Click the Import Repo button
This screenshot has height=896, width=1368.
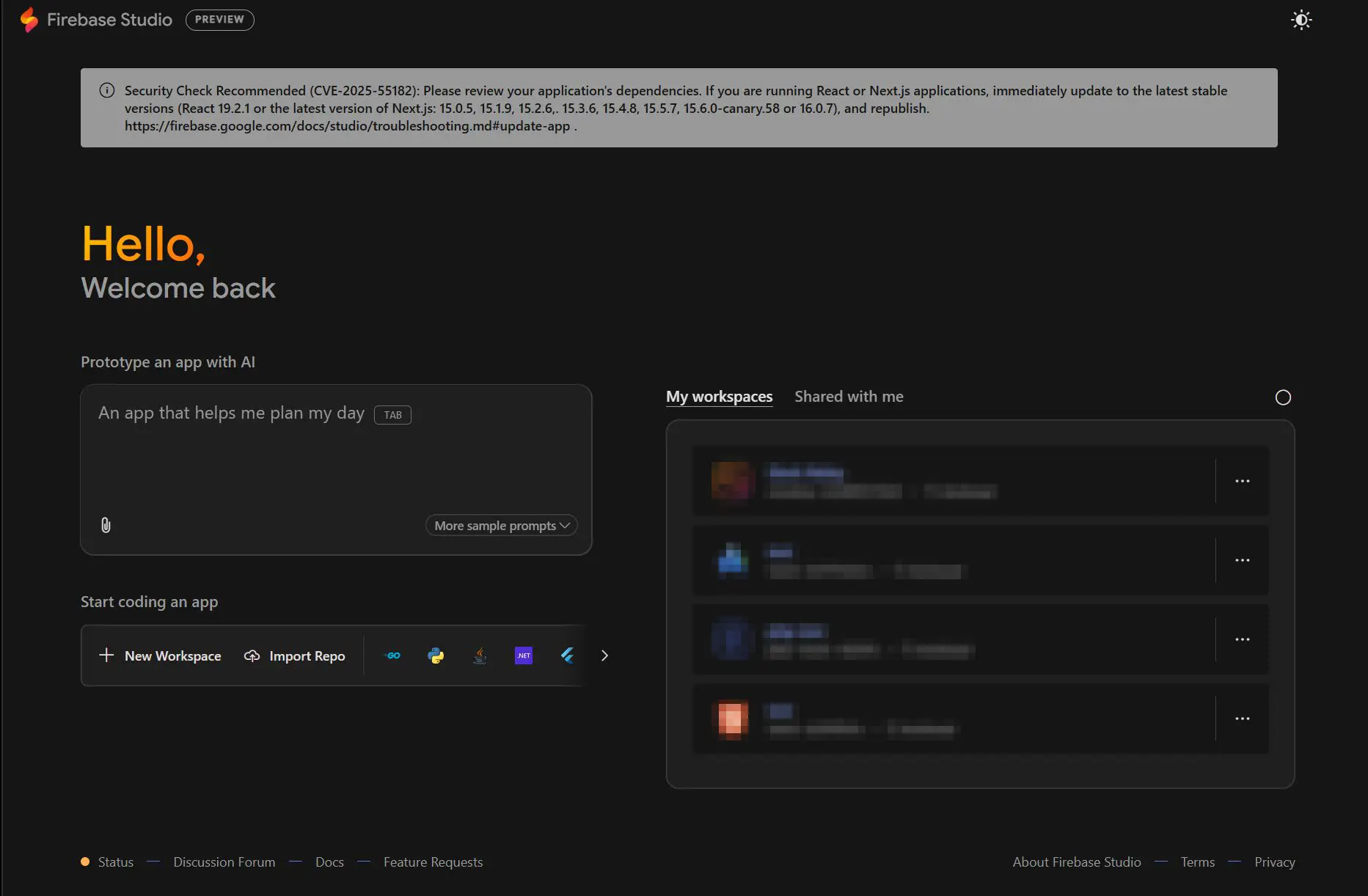pos(295,656)
